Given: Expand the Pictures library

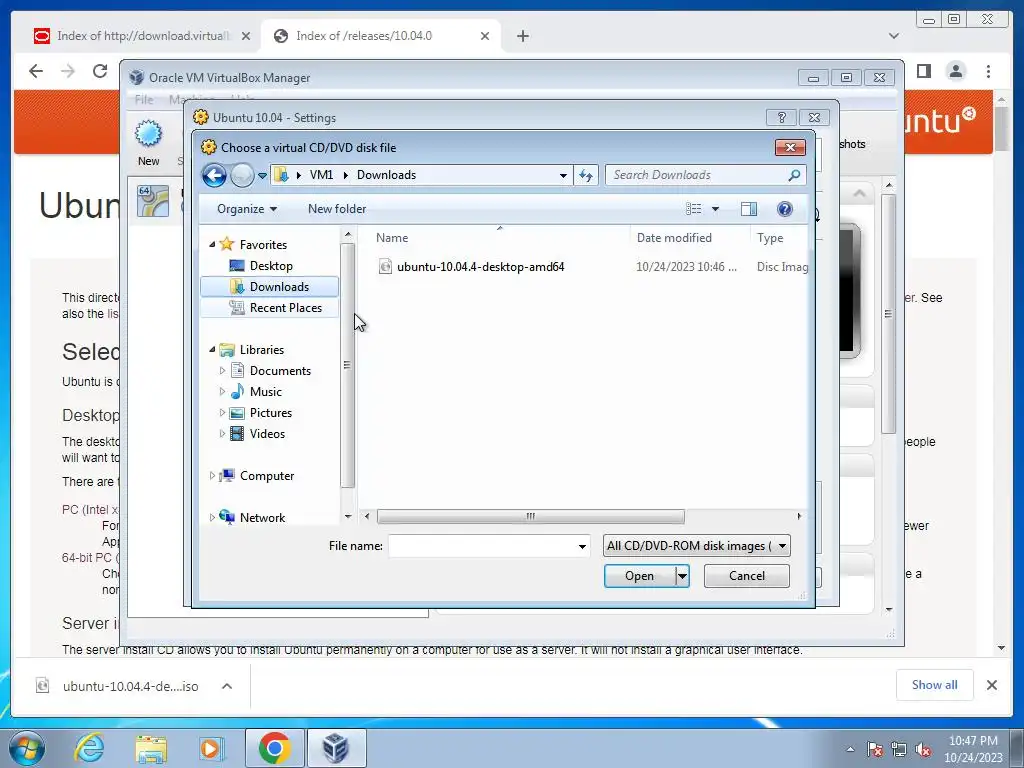Looking at the screenshot, I should (x=222, y=413).
